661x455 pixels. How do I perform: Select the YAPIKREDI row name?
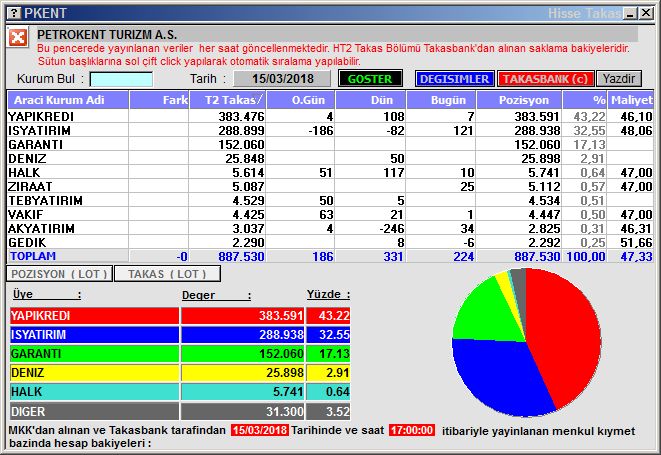[41, 116]
